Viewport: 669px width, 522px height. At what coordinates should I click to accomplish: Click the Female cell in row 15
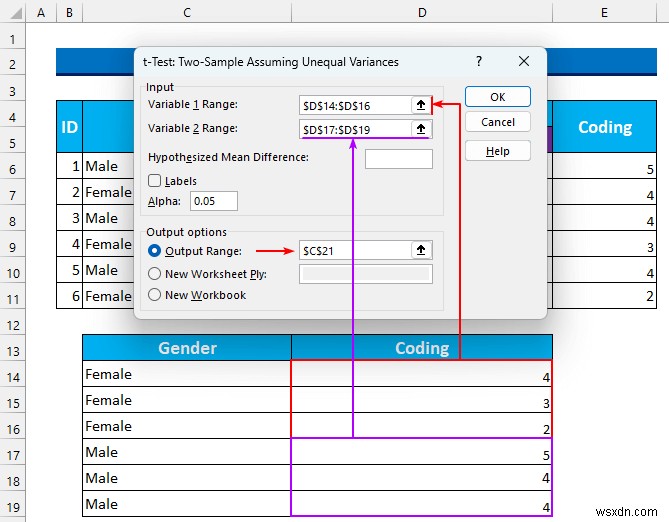pos(187,400)
